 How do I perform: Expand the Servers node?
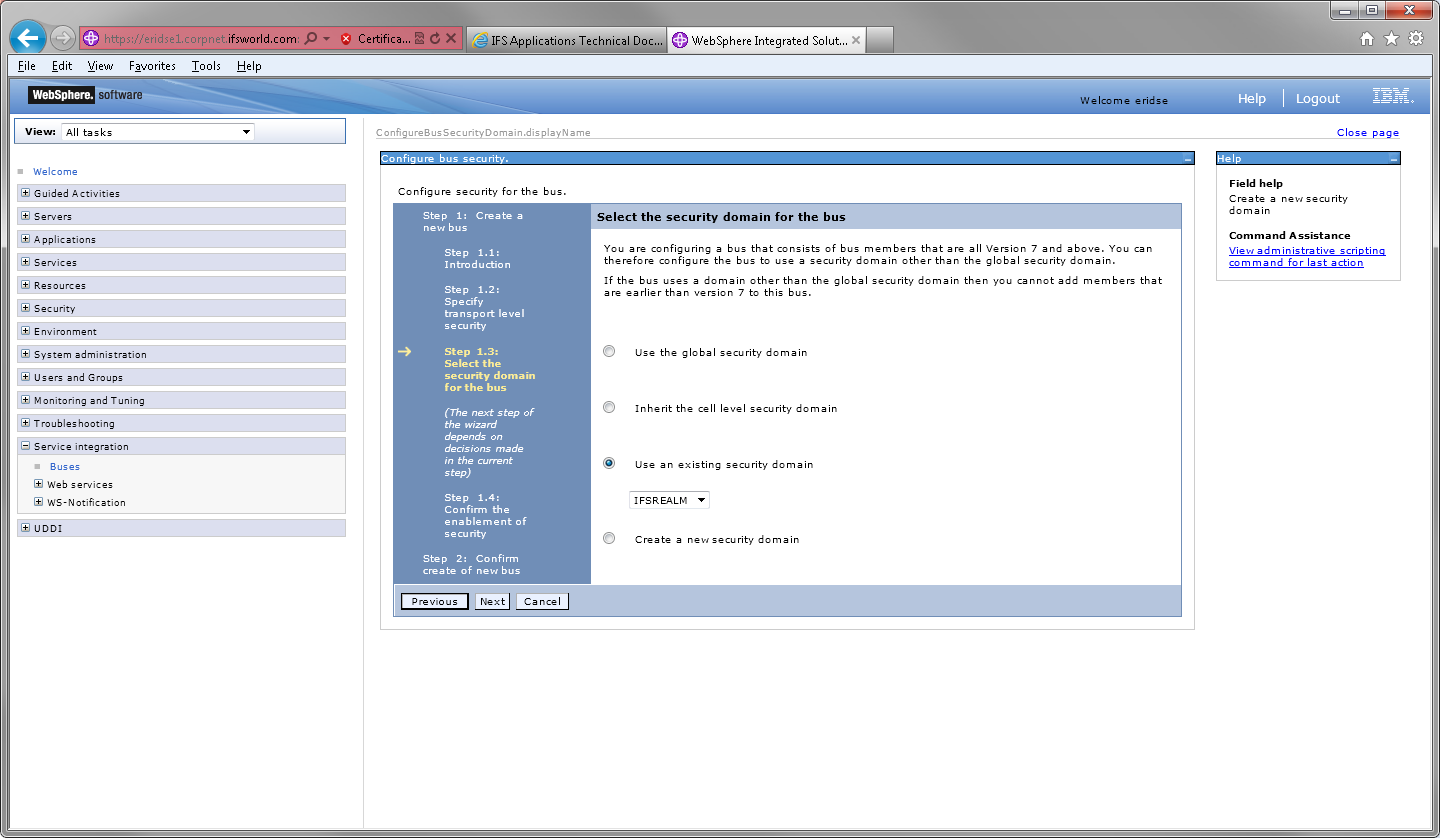point(26,216)
